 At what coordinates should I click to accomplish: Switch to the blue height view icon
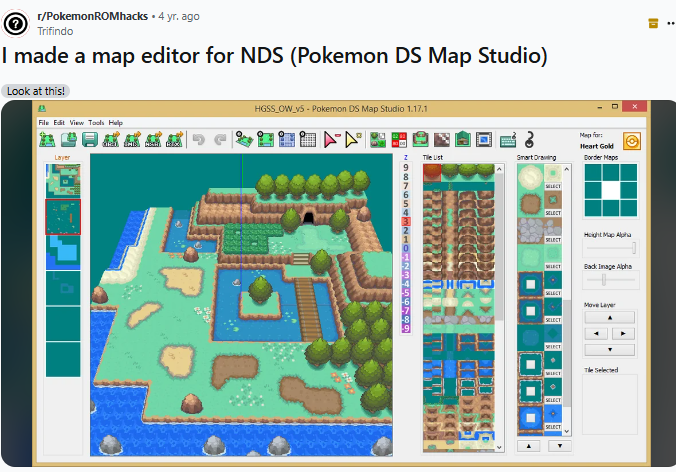click(x=287, y=140)
